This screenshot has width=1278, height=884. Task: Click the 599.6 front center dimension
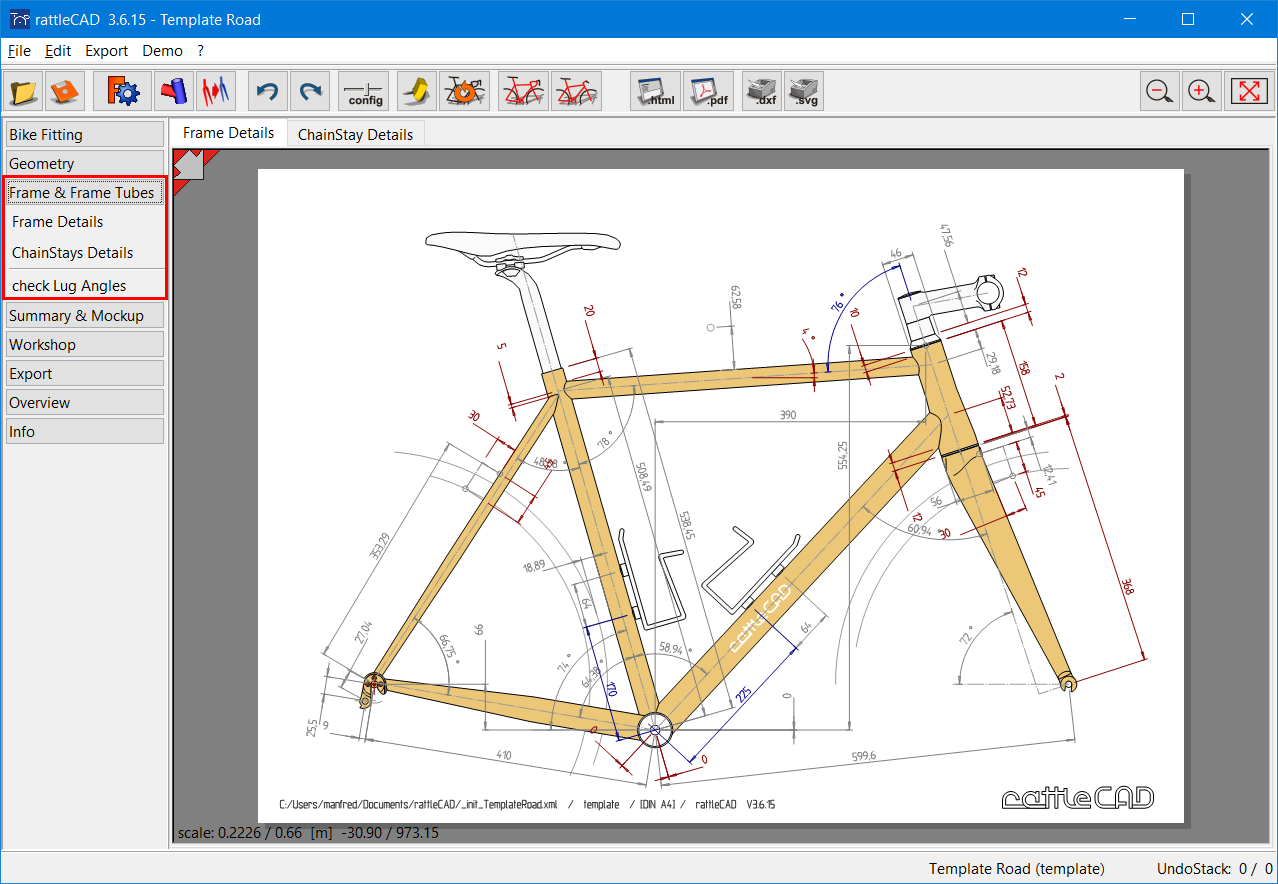(863, 756)
